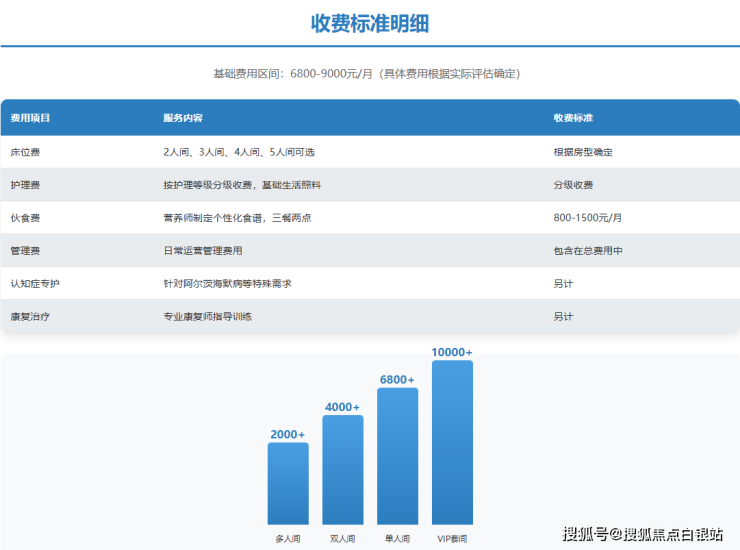The width and height of the screenshot is (740, 550).
Task: Click the 基础费用区间 6800-9000元/月 subtitle text
Action: pos(366,74)
